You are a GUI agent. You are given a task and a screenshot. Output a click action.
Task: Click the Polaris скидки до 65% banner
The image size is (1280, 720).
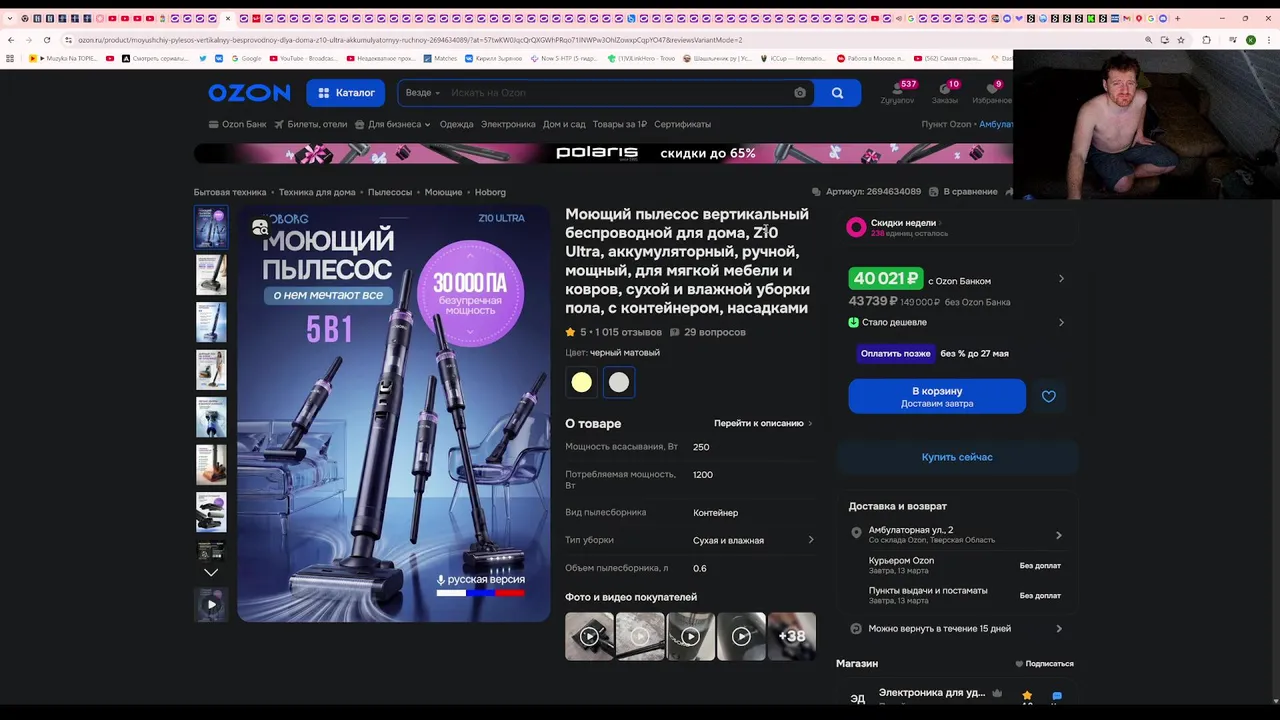(x=603, y=153)
